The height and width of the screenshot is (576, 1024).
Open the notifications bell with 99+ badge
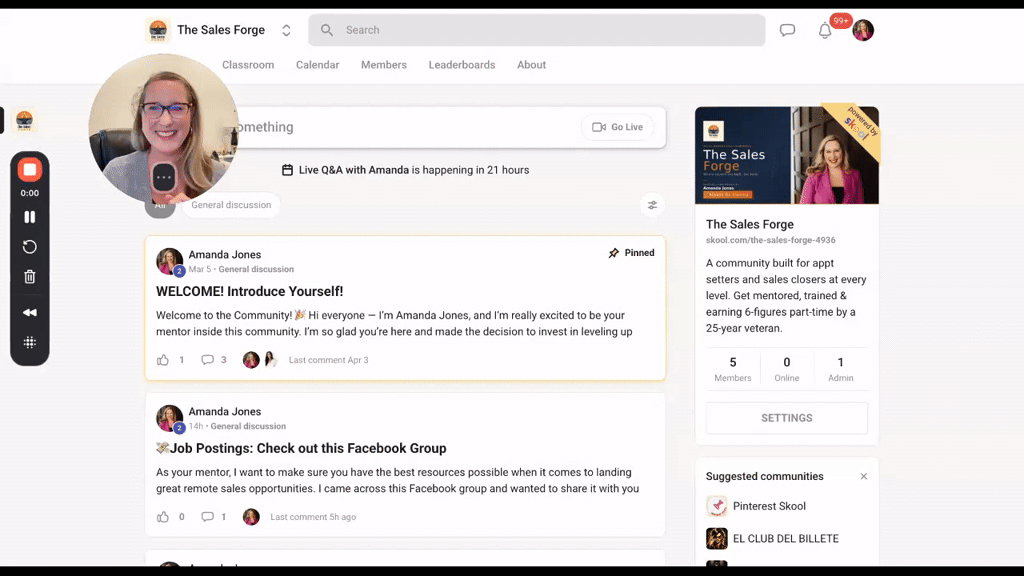click(x=825, y=30)
